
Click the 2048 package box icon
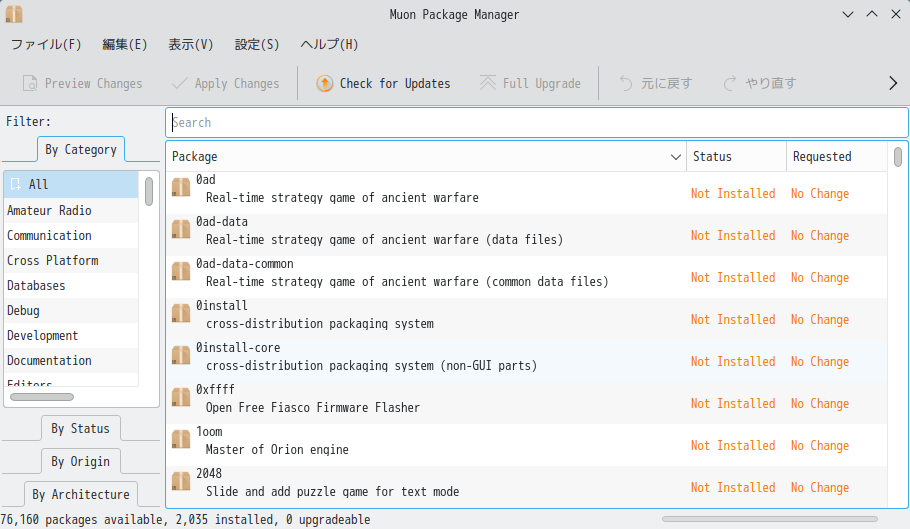point(181,481)
